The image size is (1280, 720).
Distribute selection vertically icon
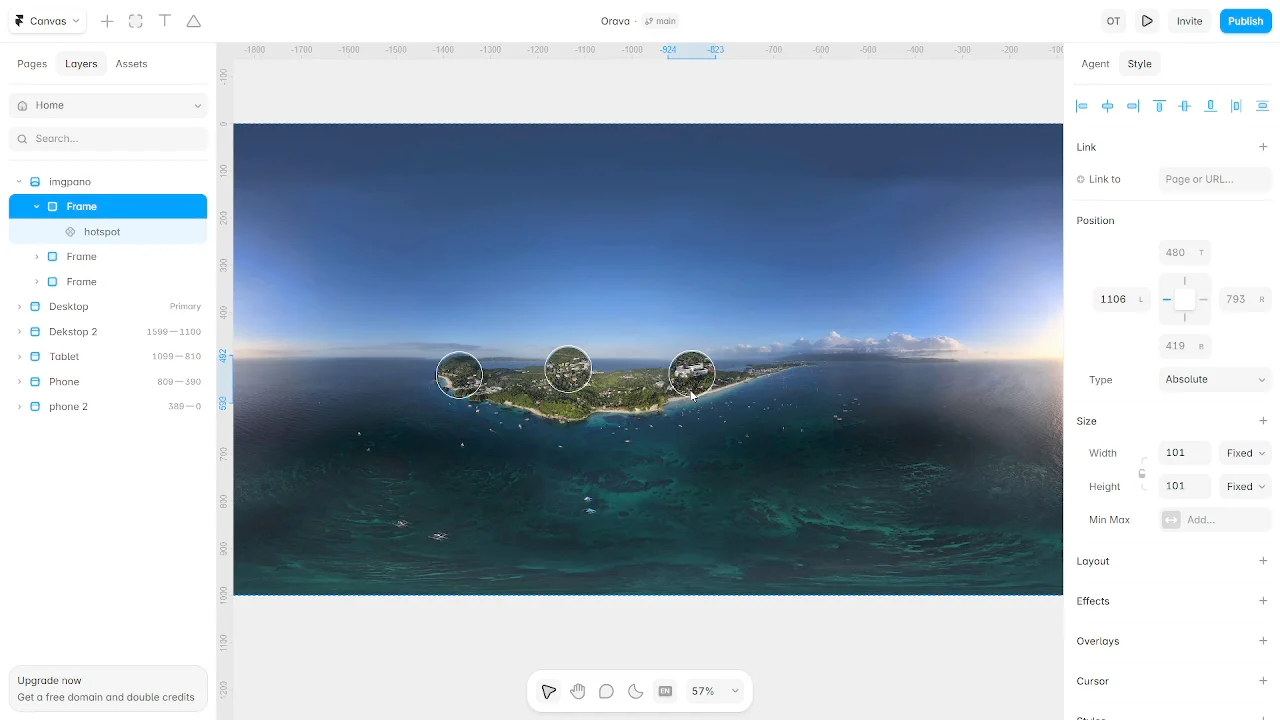(x=1262, y=106)
